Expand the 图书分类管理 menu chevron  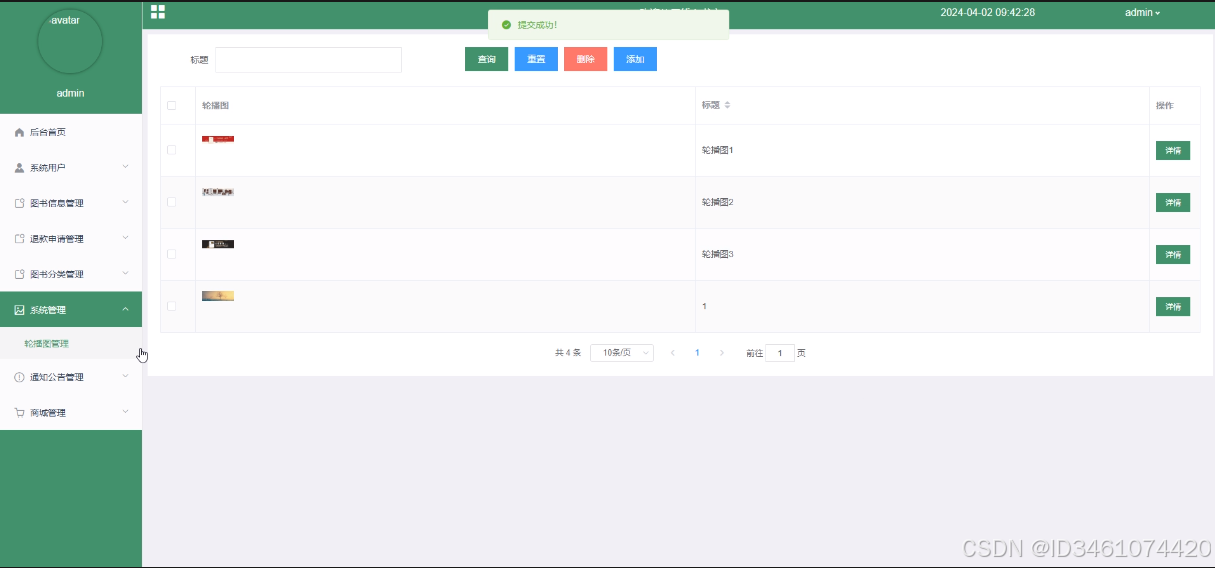click(x=125, y=273)
